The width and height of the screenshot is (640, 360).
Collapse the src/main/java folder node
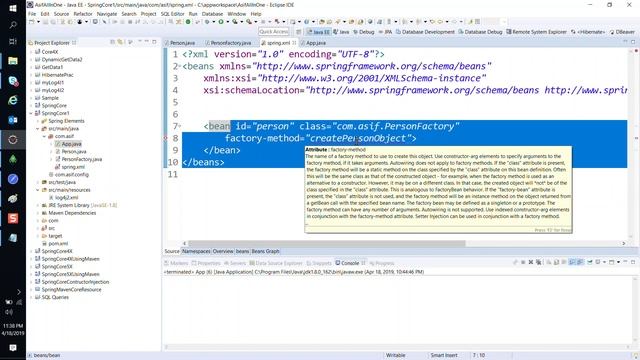[x=38, y=129]
